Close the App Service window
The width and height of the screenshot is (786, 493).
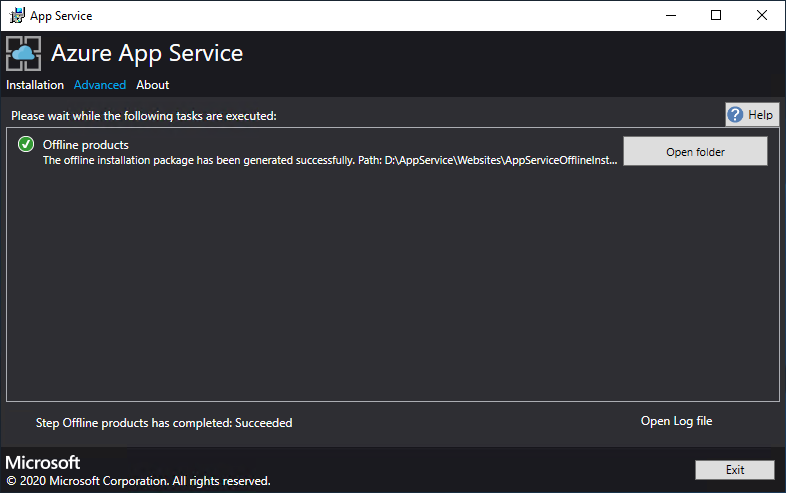click(x=762, y=15)
